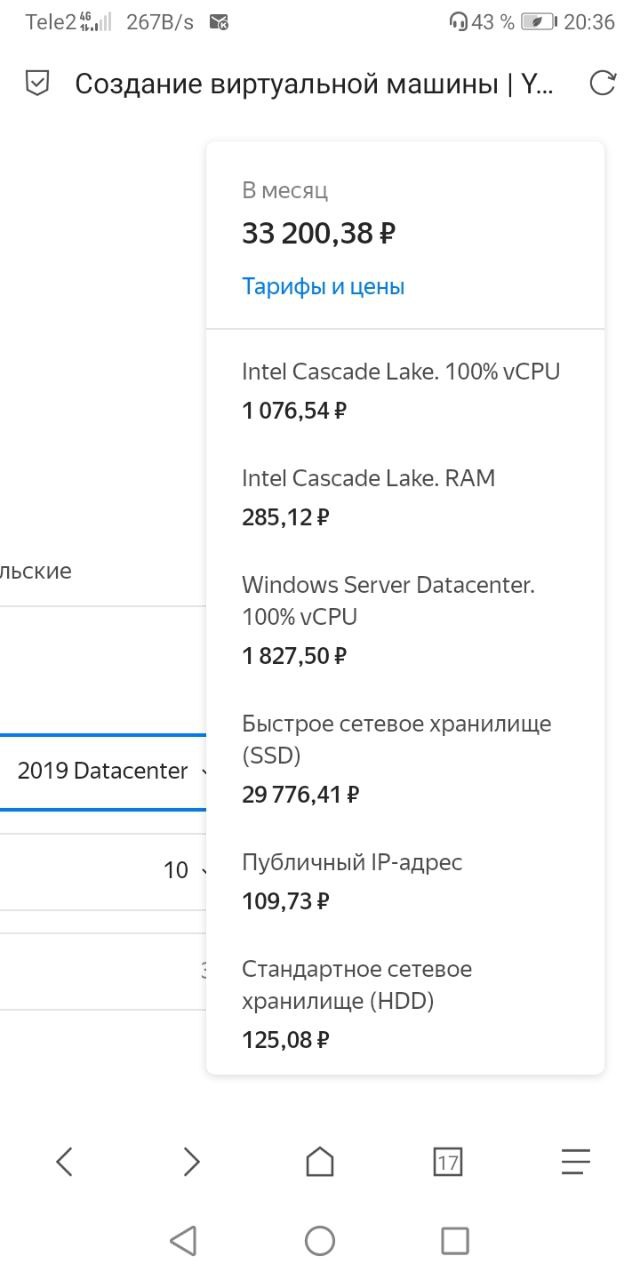This screenshot has width=640, height=1280.
Task: Tap the monthly total 33 200,38 ₽
Action: (x=319, y=234)
